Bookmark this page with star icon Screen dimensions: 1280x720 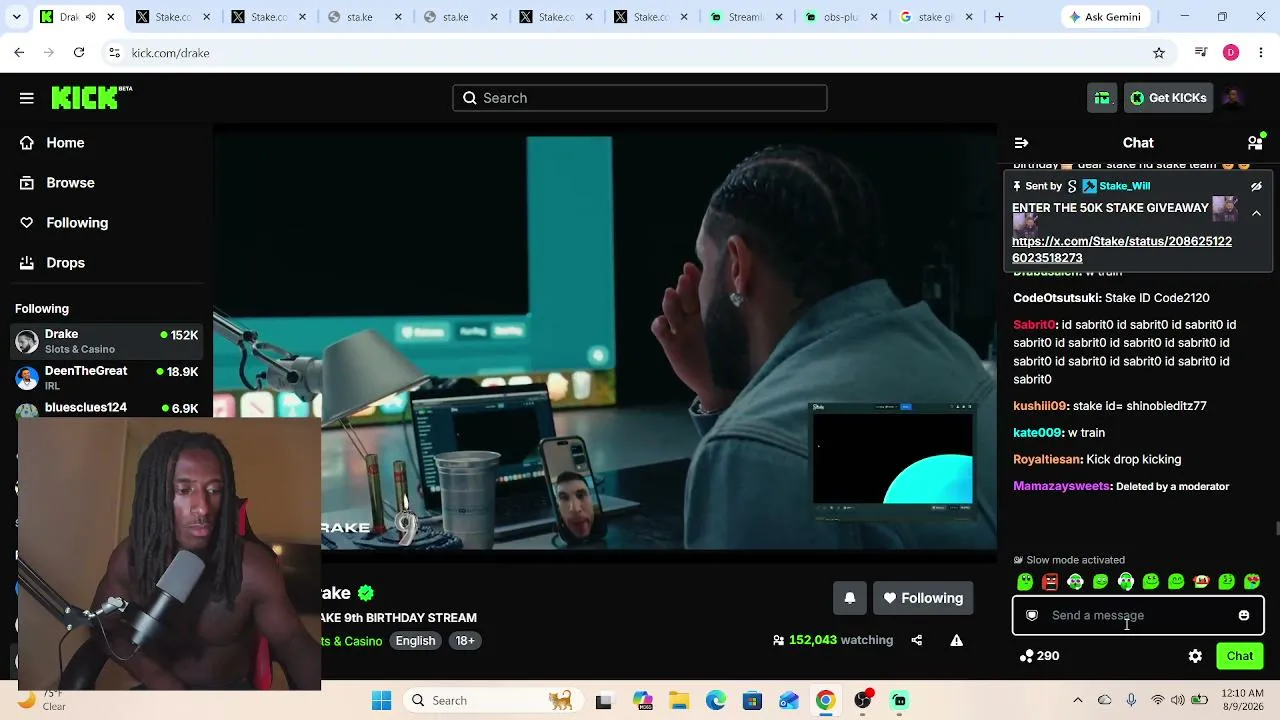tap(1159, 53)
